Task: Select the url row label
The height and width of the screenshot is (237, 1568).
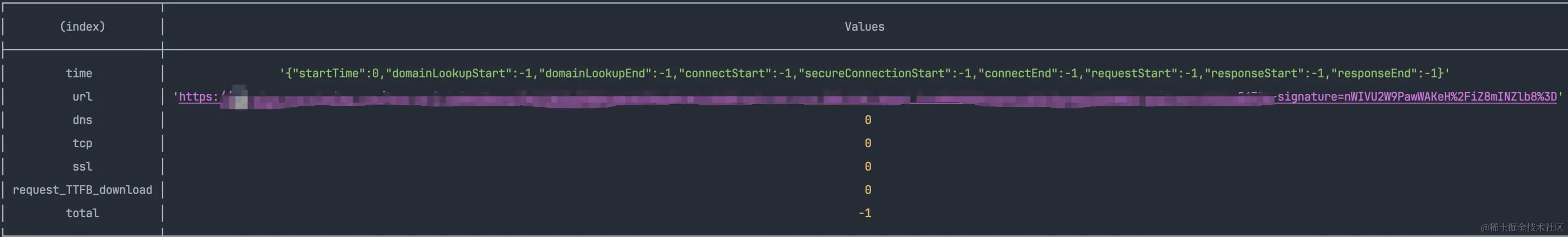Action: point(82,97)
